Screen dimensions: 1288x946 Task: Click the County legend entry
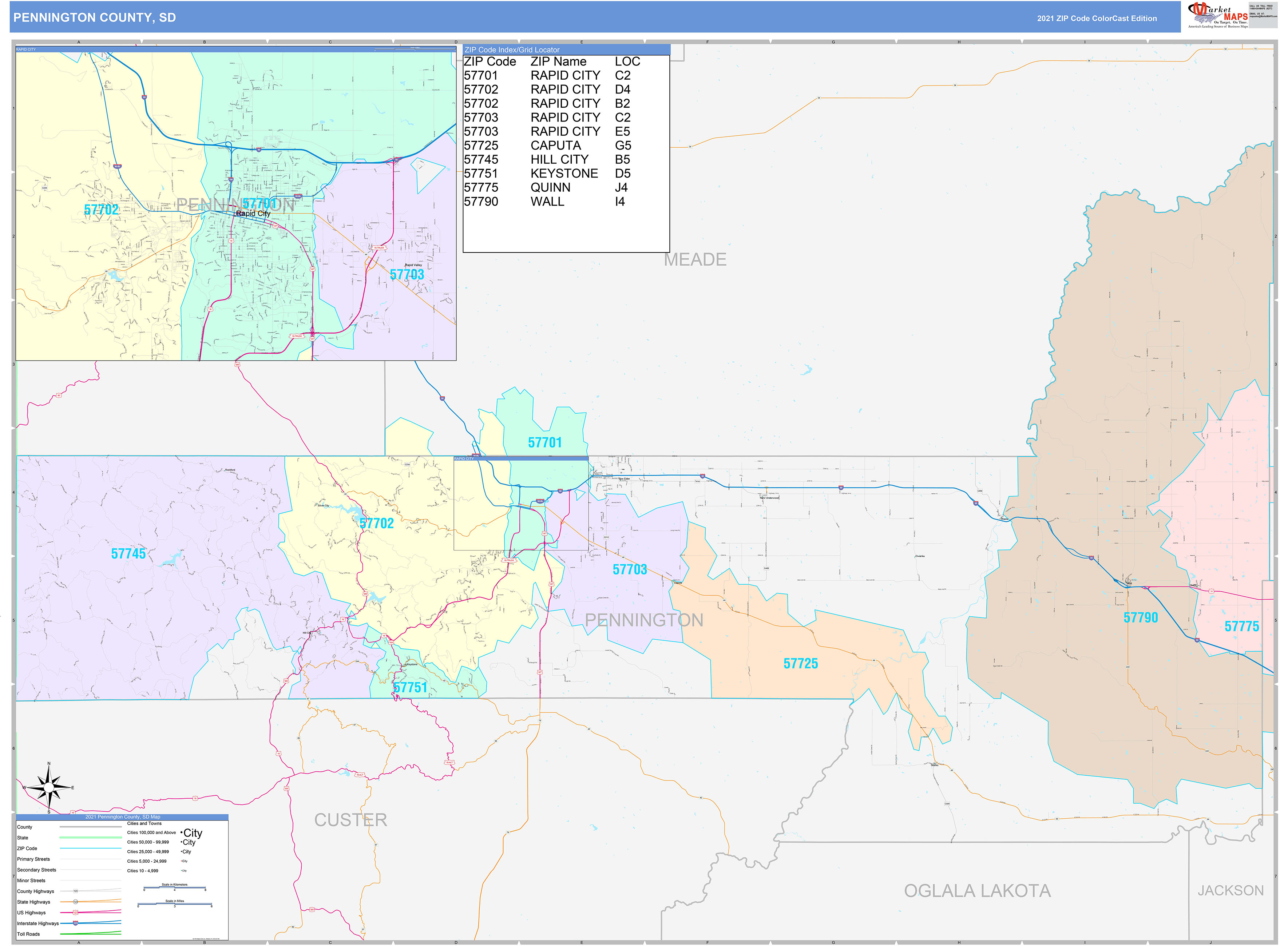click(x=25, y=827)
